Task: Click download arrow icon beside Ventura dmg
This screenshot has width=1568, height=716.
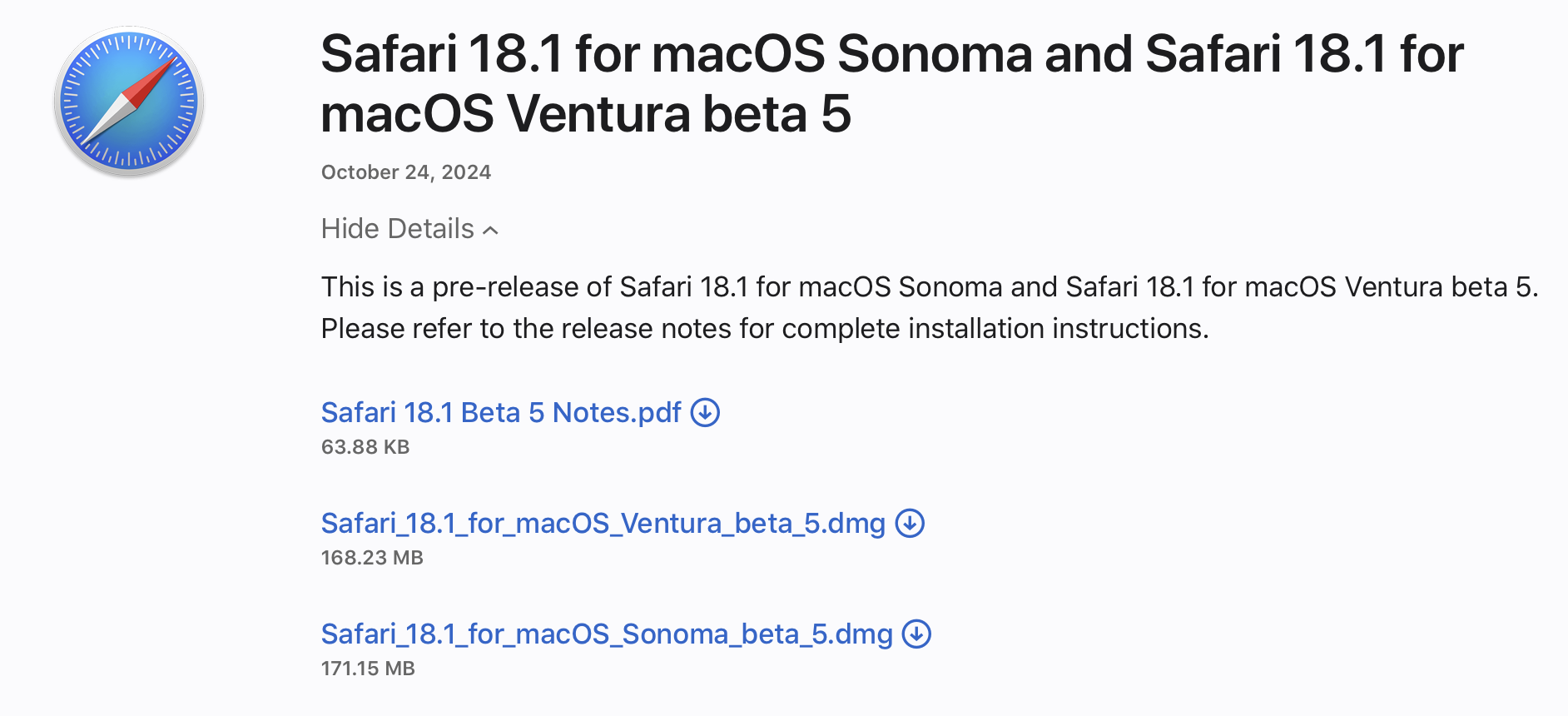Action: point(910,523)
